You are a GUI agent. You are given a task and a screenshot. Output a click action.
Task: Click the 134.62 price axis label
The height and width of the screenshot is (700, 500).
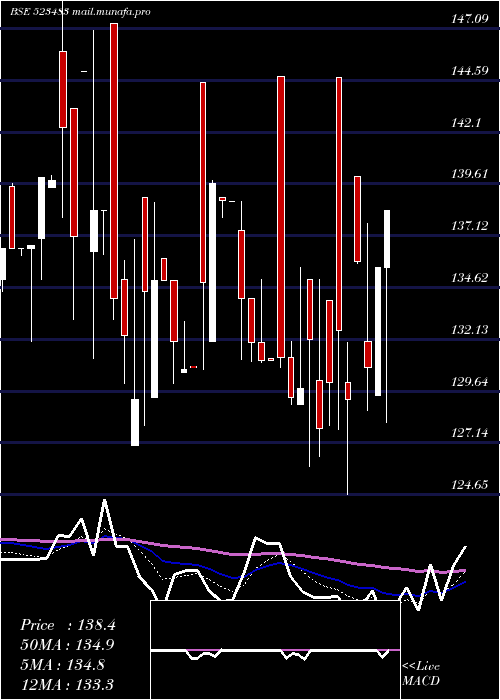470,278
